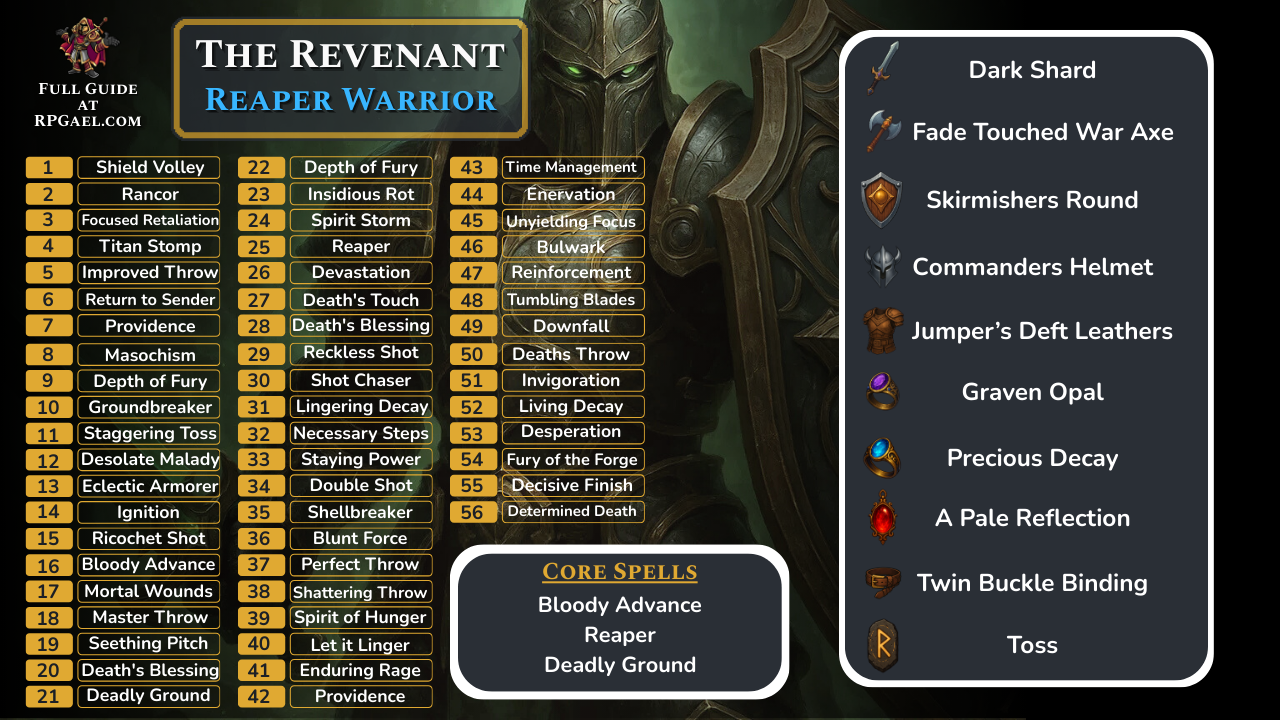The width and height of the screenshot is (1280, 720).
Task: Click the Determined Death skill label
Action: [572, 511]
